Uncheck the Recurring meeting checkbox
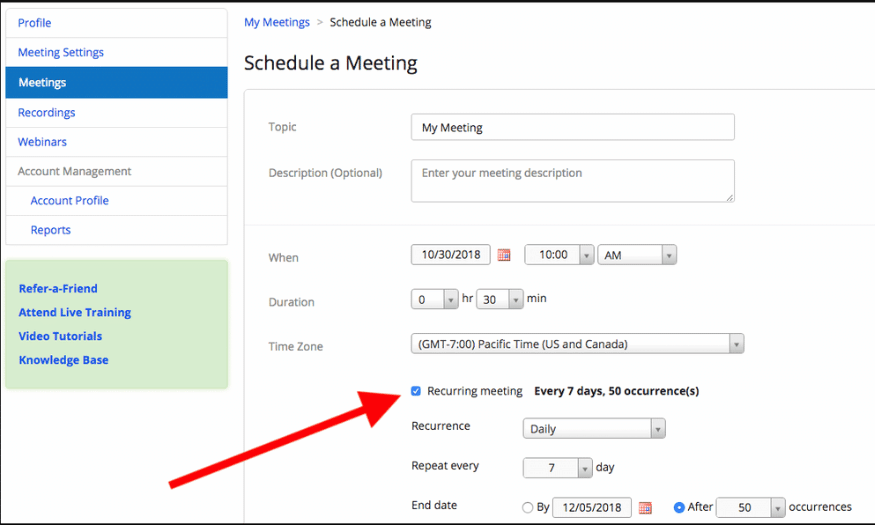Image resolution: width=875 pixels, height=525 pixels. (x=416, y=391)
